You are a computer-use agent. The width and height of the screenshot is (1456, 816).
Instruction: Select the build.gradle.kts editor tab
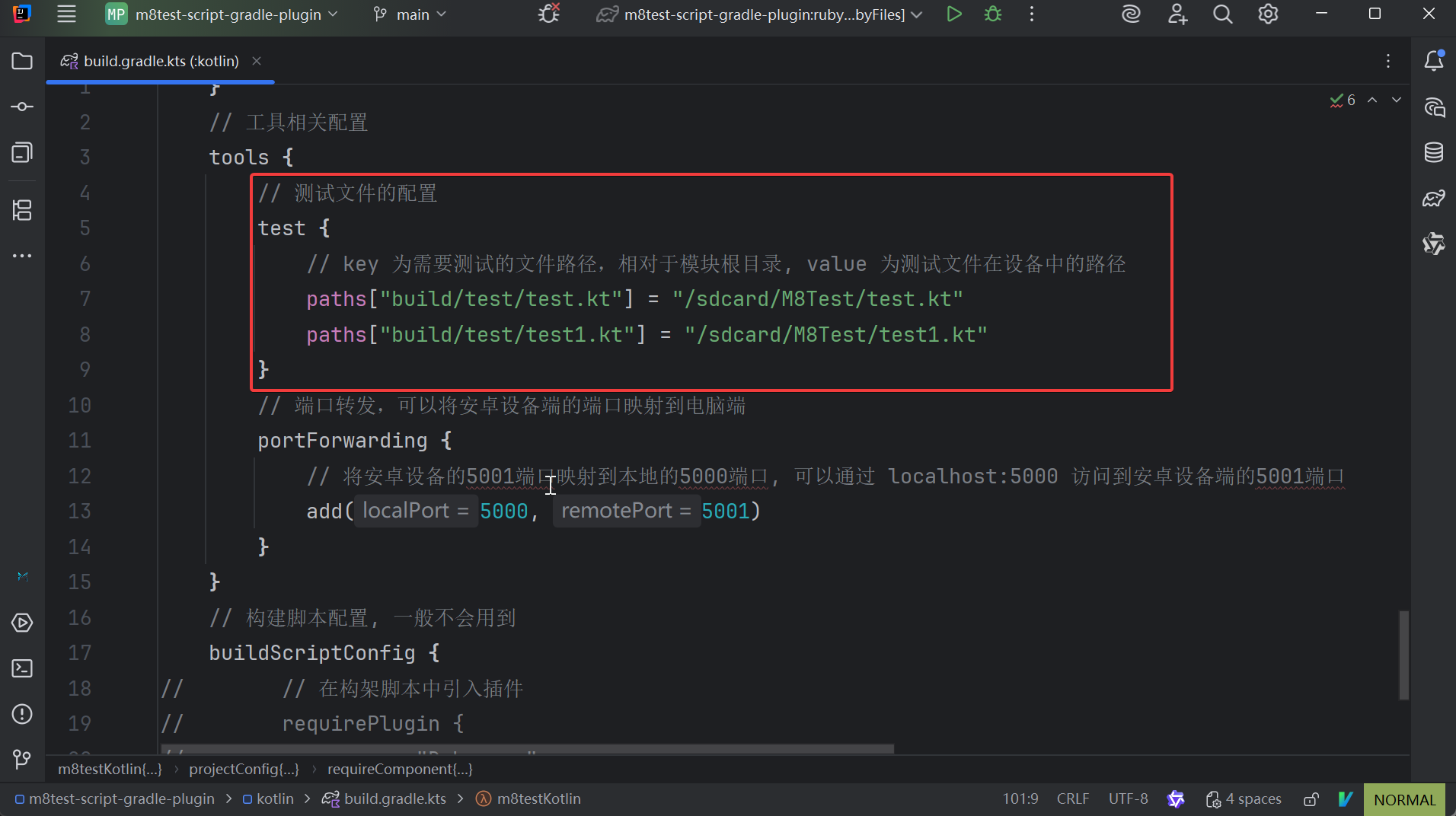tap(161, 61)
